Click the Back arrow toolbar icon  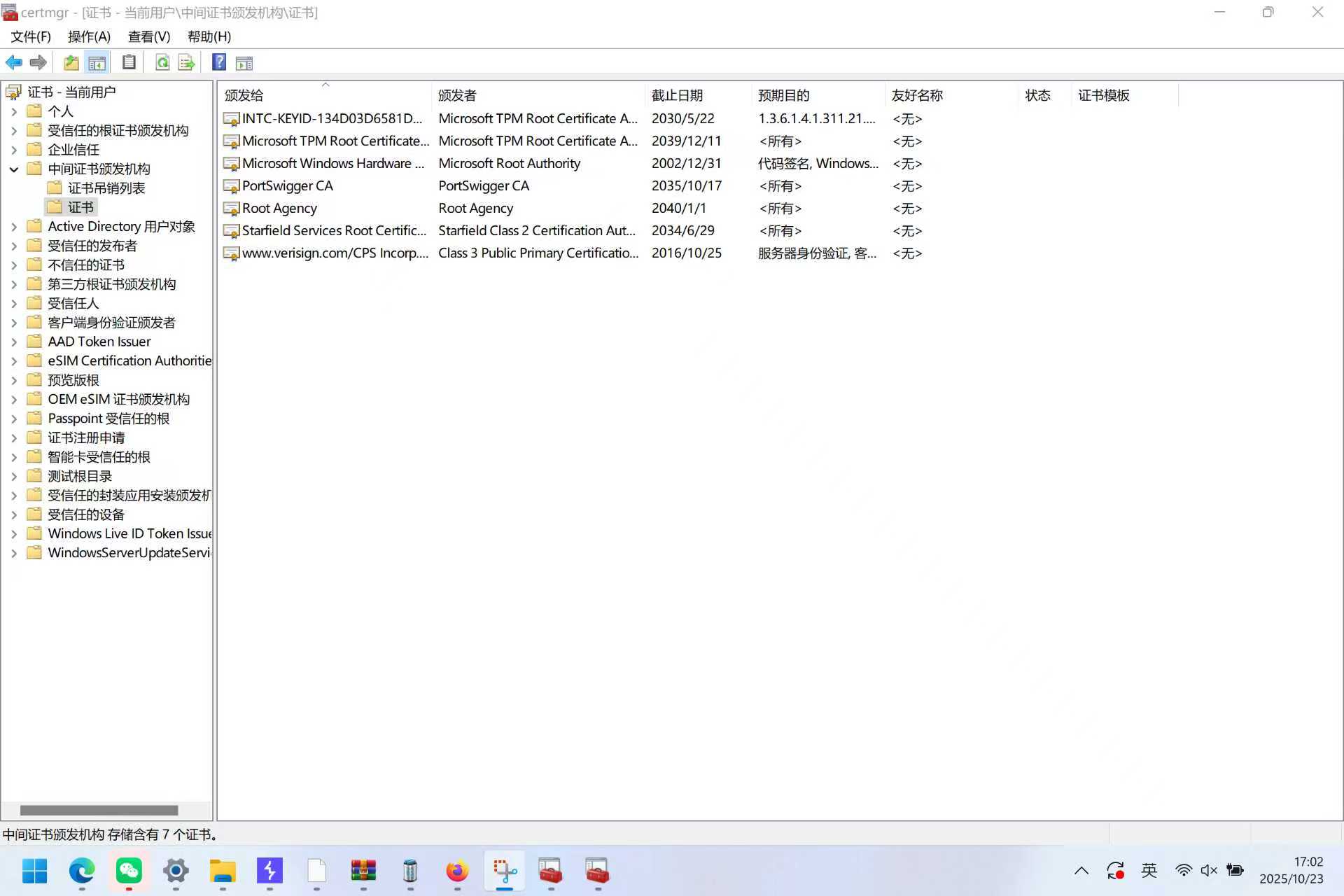click(x=13, y=63)
